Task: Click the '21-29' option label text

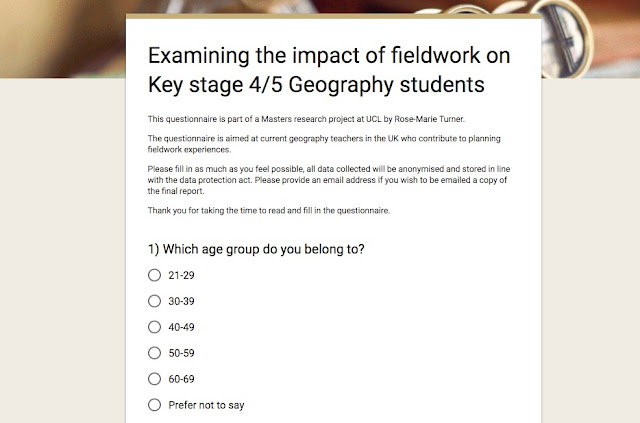Action: click(x=181, y=275)
